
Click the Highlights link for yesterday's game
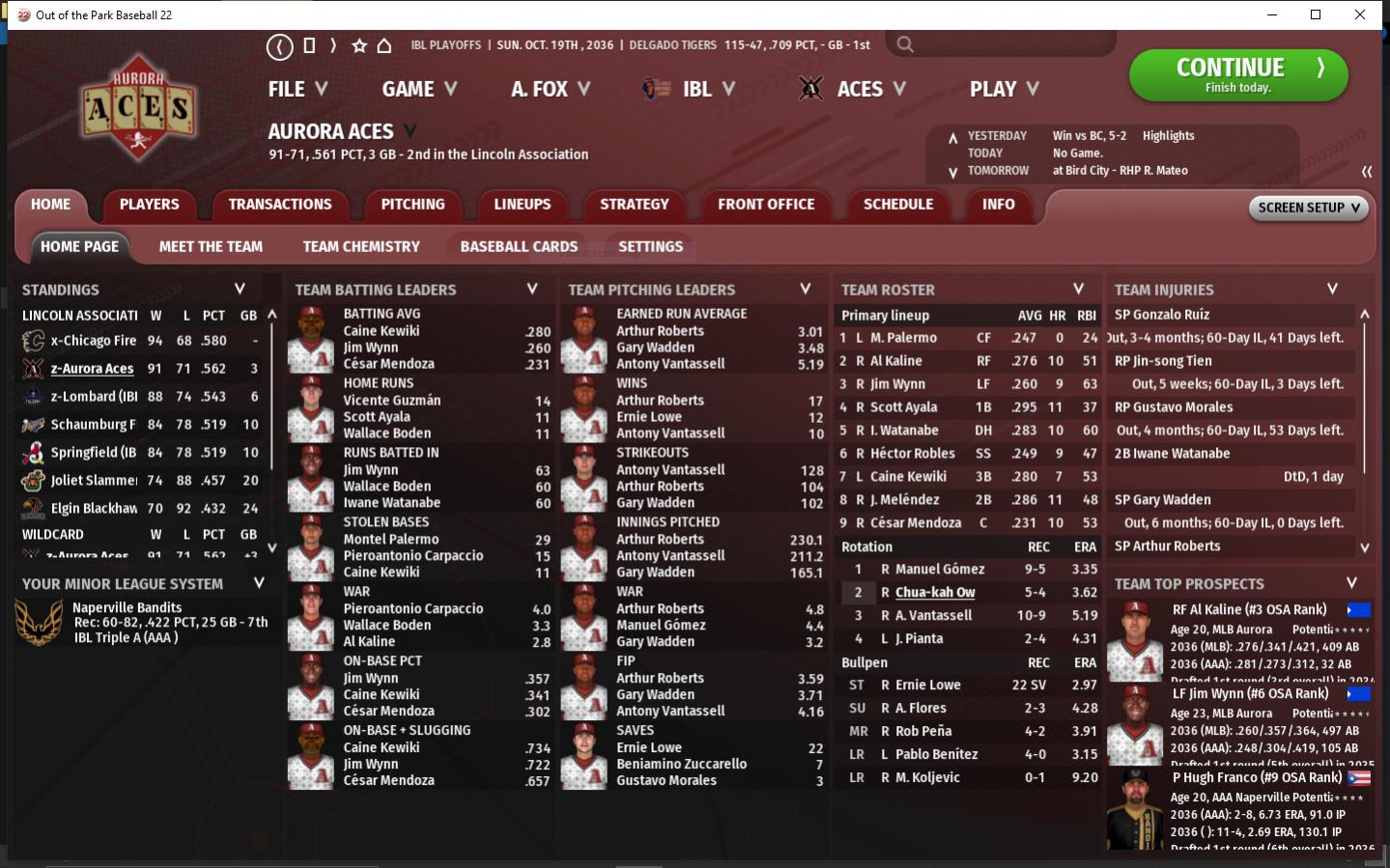click(x=1168, y=136)
